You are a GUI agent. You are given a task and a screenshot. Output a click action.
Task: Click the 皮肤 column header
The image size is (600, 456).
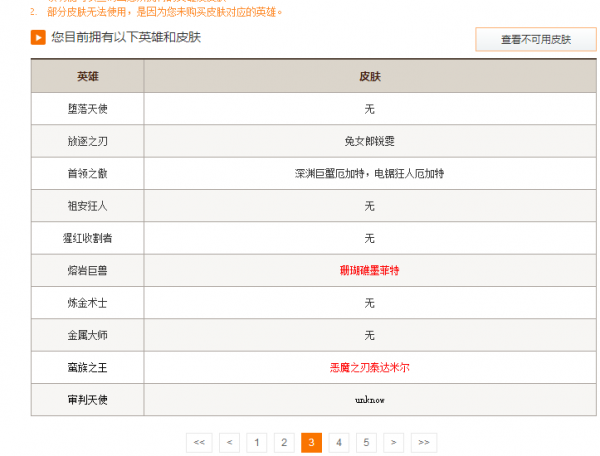pyautogui.click(x=370, y=77)
